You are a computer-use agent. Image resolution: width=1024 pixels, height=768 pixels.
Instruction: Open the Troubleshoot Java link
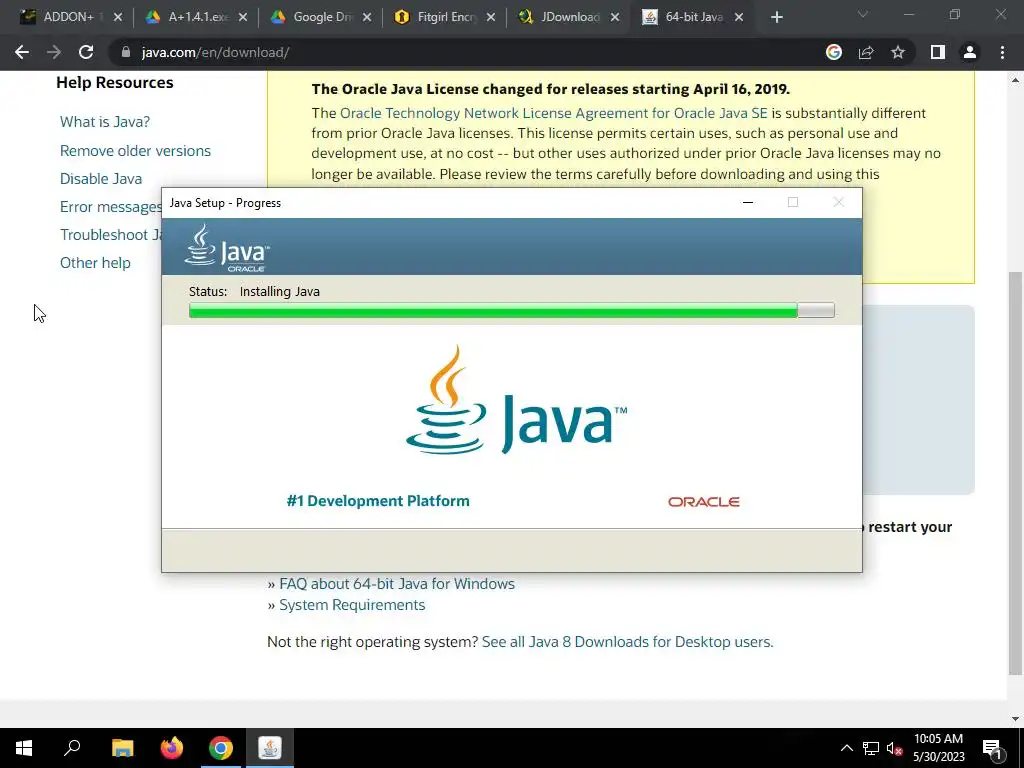point(110,235)
